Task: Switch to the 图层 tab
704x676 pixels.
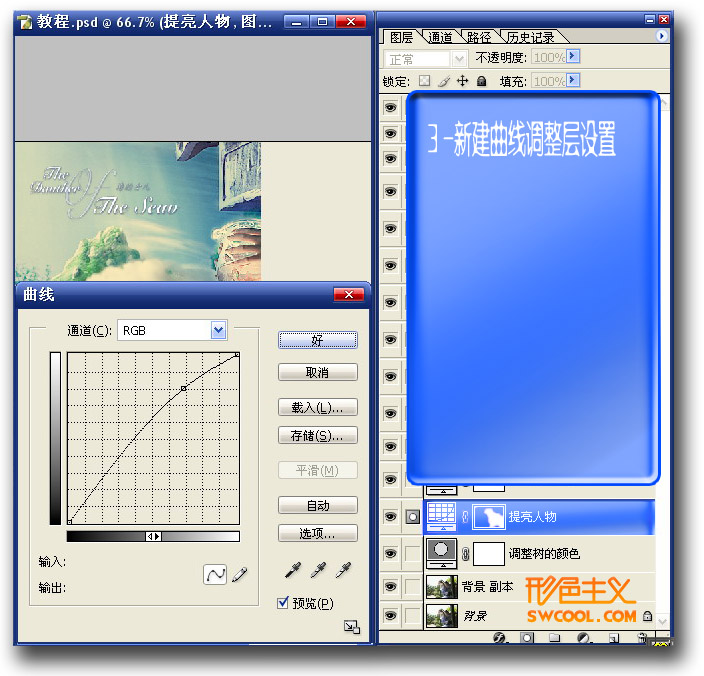Action: (401, 37)
